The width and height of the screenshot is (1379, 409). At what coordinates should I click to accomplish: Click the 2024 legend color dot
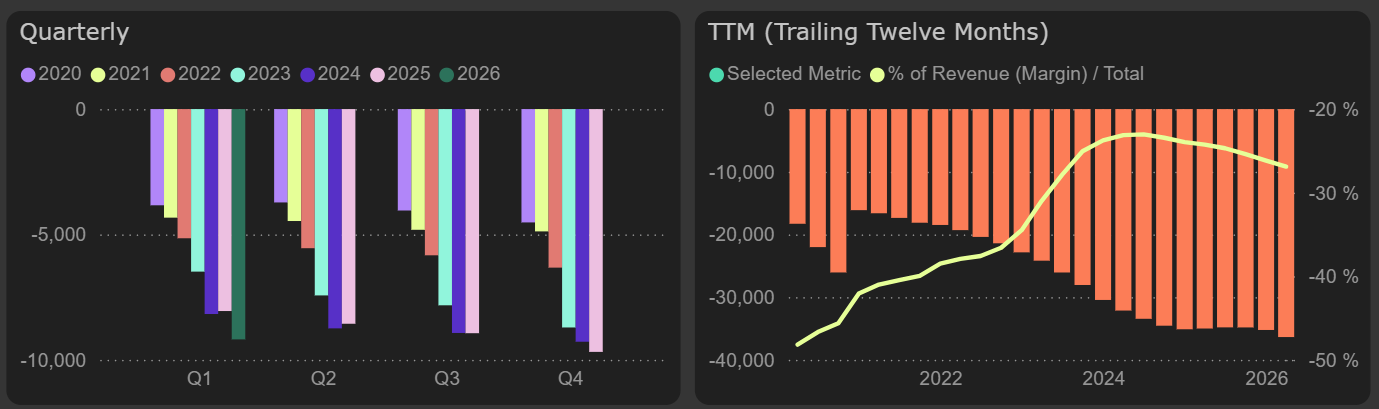[x=308, y=74]
